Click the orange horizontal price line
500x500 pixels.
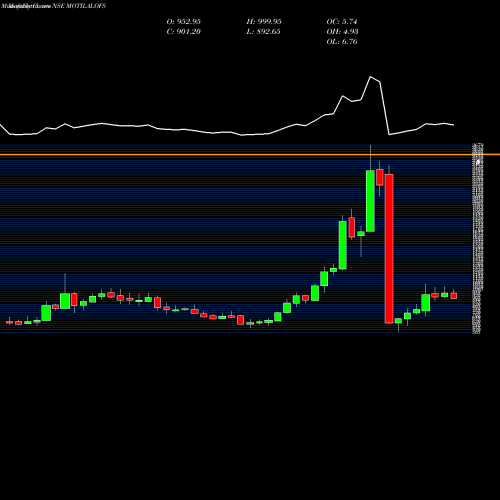coord(250,155)
